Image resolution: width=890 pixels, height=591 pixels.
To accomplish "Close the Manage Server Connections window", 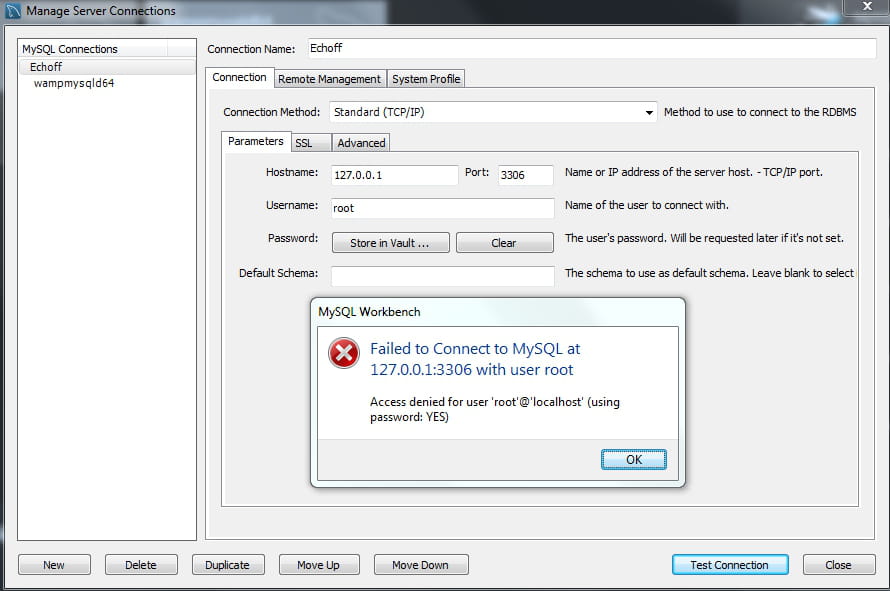I will pyautogui.click(x=867, y=6).
